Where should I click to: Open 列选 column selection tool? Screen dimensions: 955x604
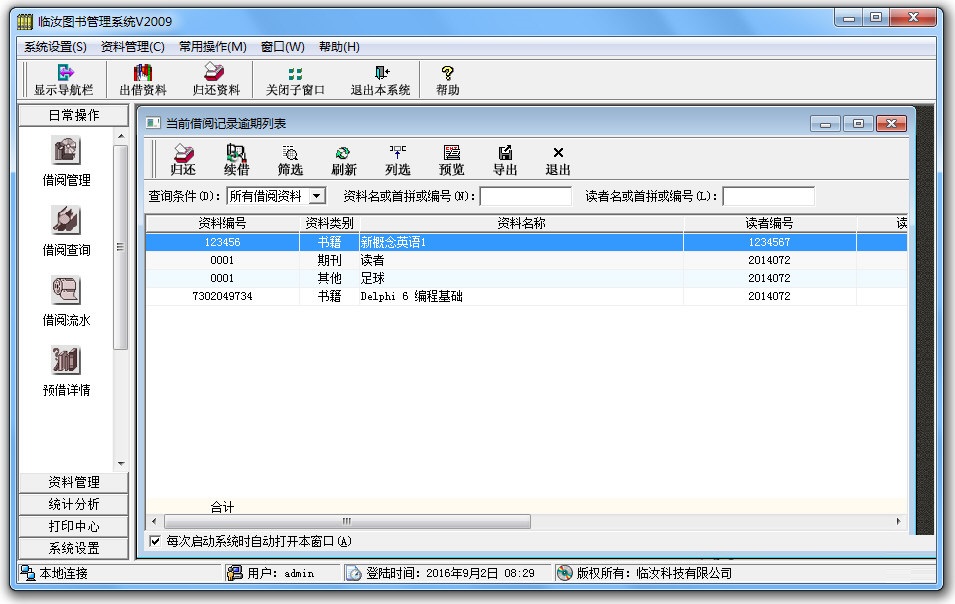pyautogui.click(x=397, y=160)
